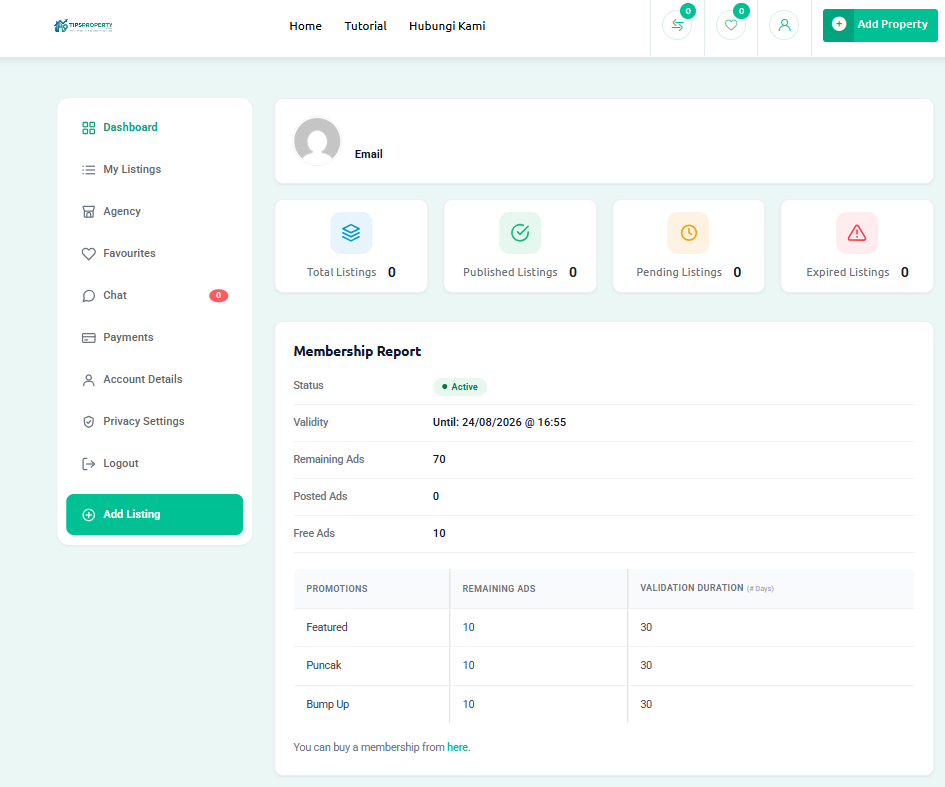Viewport: 945px width, 787px height.
Task: Open the compare icon in header
Action: click(x=677, y=25)
